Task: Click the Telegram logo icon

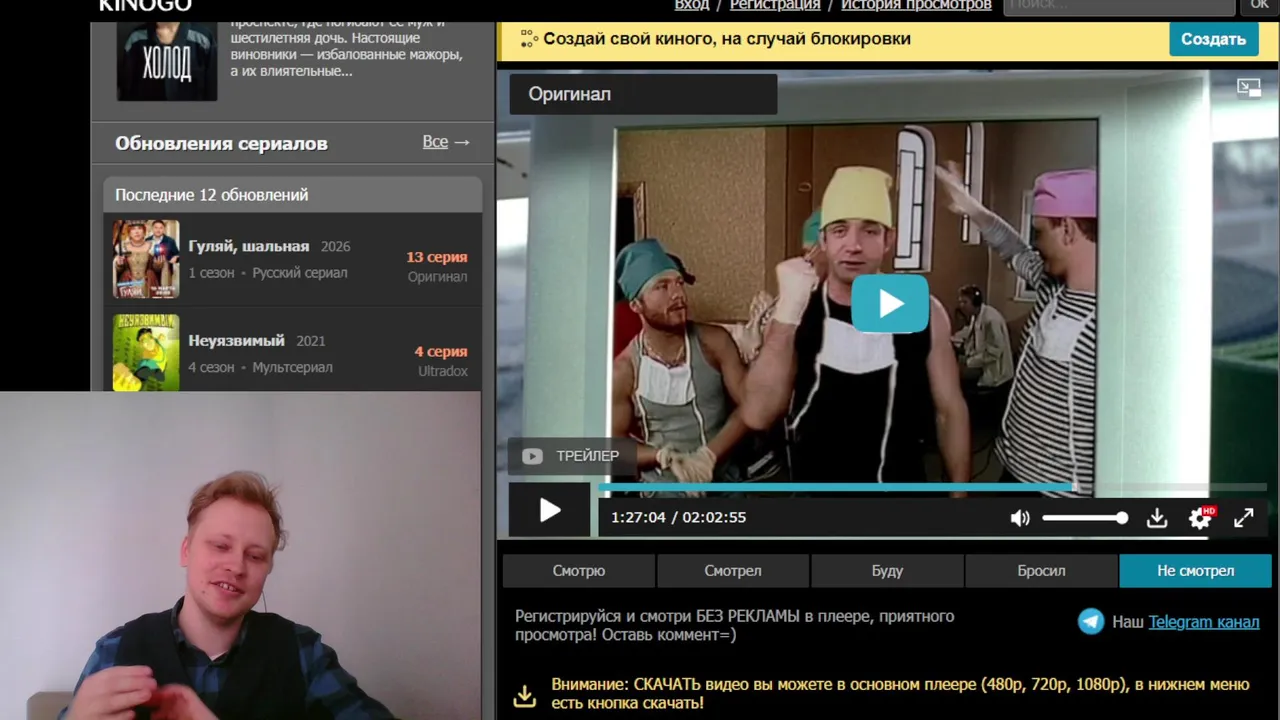Action: 1091,621
